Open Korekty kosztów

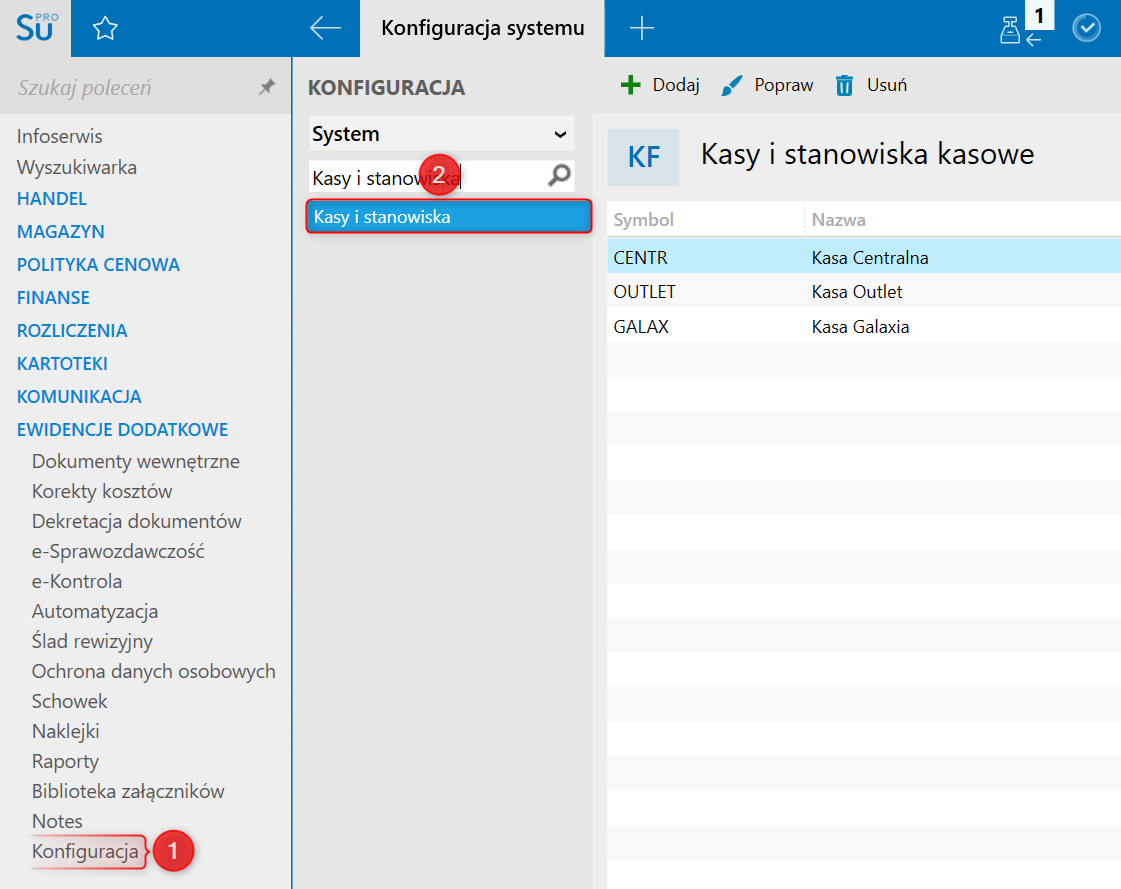(x=102, y=491)
